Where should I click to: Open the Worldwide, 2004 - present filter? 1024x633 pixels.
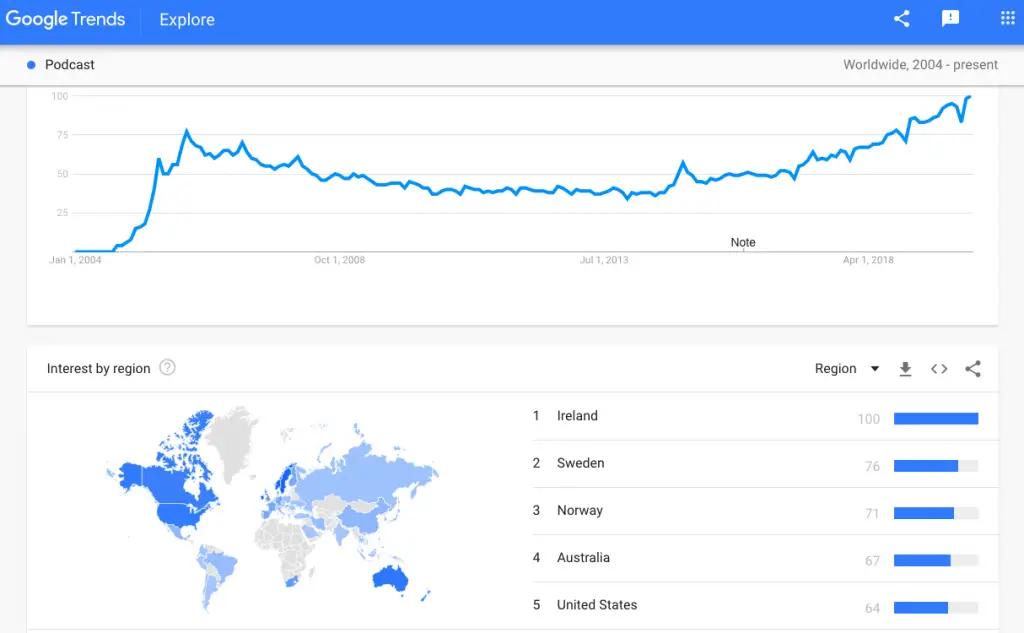[x=920, y=65]
